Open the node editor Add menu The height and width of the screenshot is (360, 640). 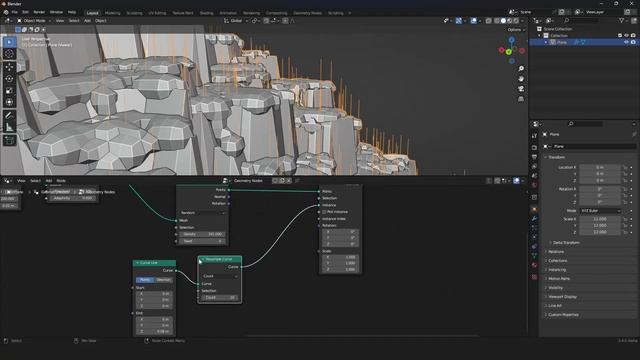(49, 180)
